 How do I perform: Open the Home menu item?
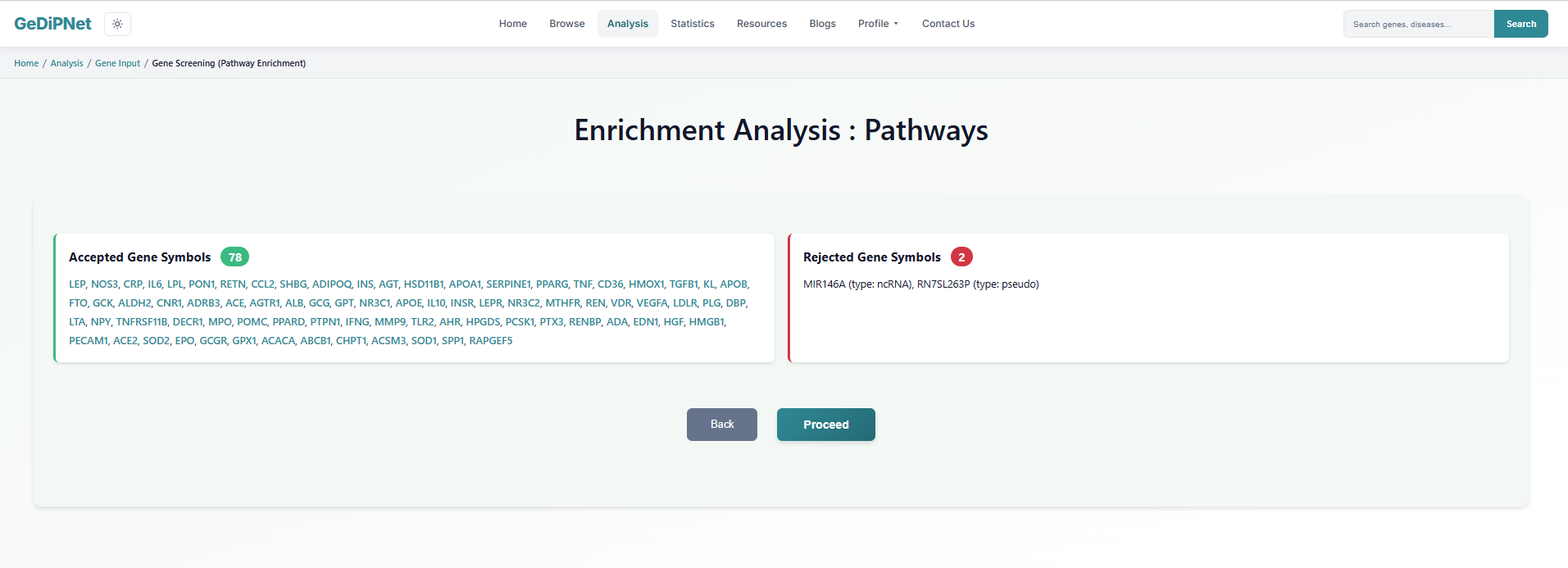(x=513, y=24)
